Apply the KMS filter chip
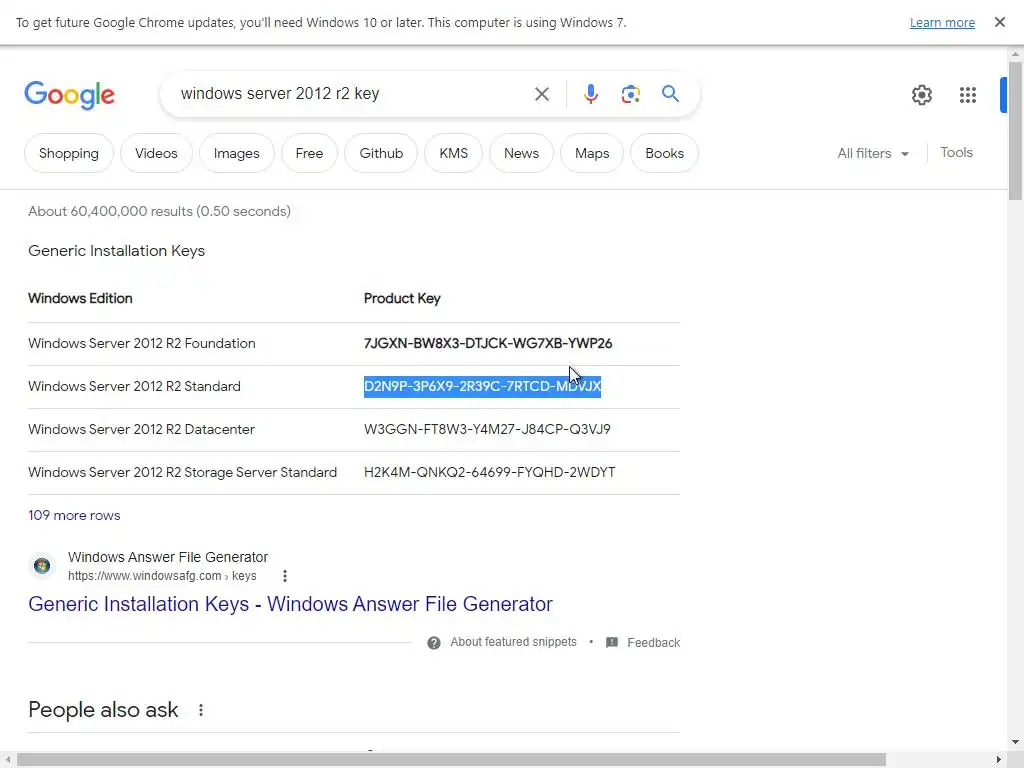Screen dimensions: 1024x768 tap(453, 153)
